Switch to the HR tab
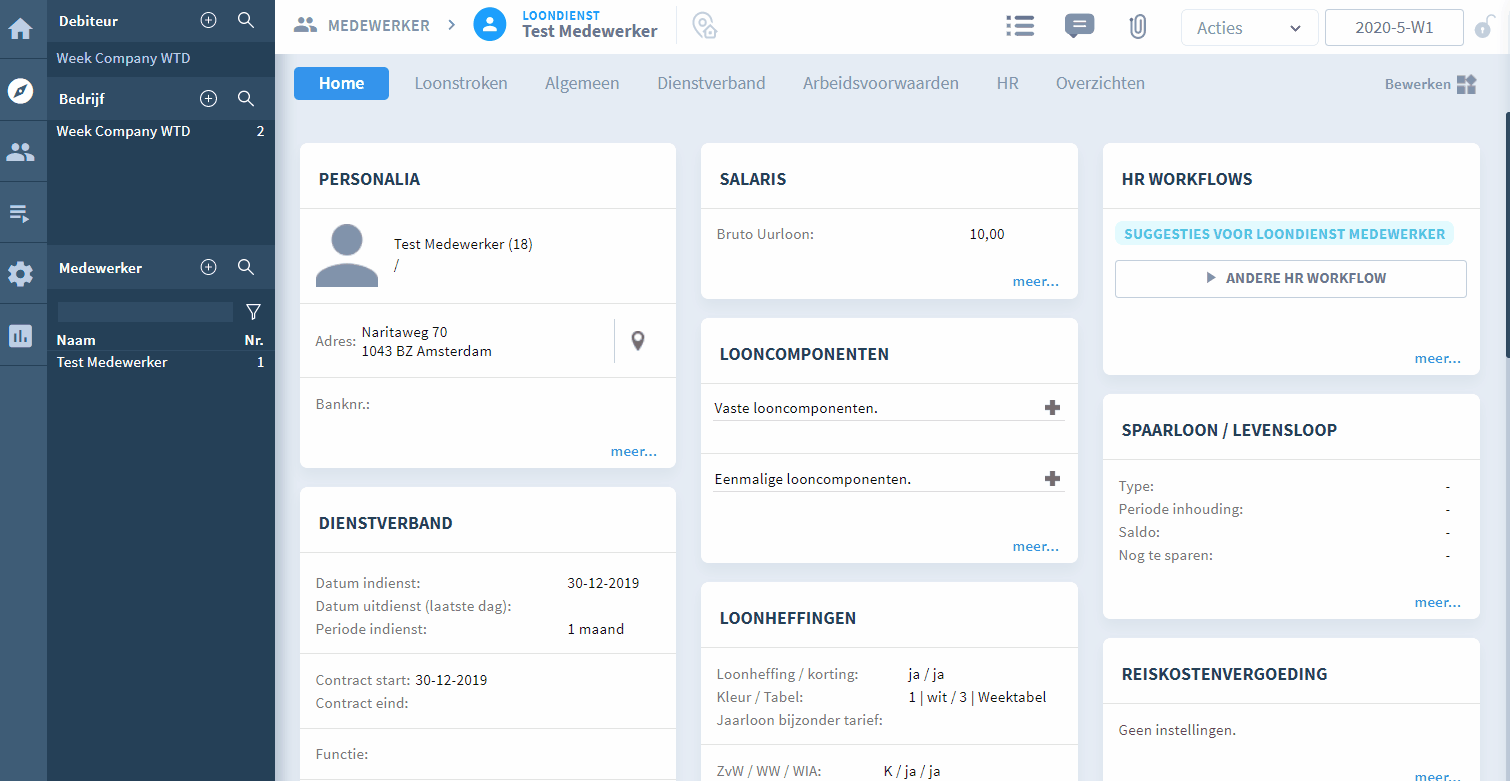 coord(1007,83)
